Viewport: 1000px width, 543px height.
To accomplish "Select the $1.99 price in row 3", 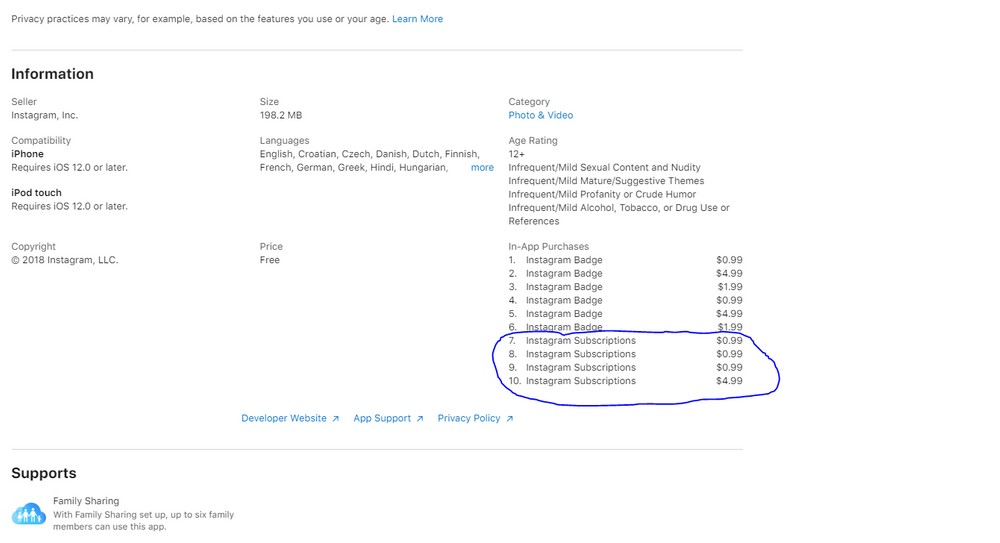I will 730,287.
